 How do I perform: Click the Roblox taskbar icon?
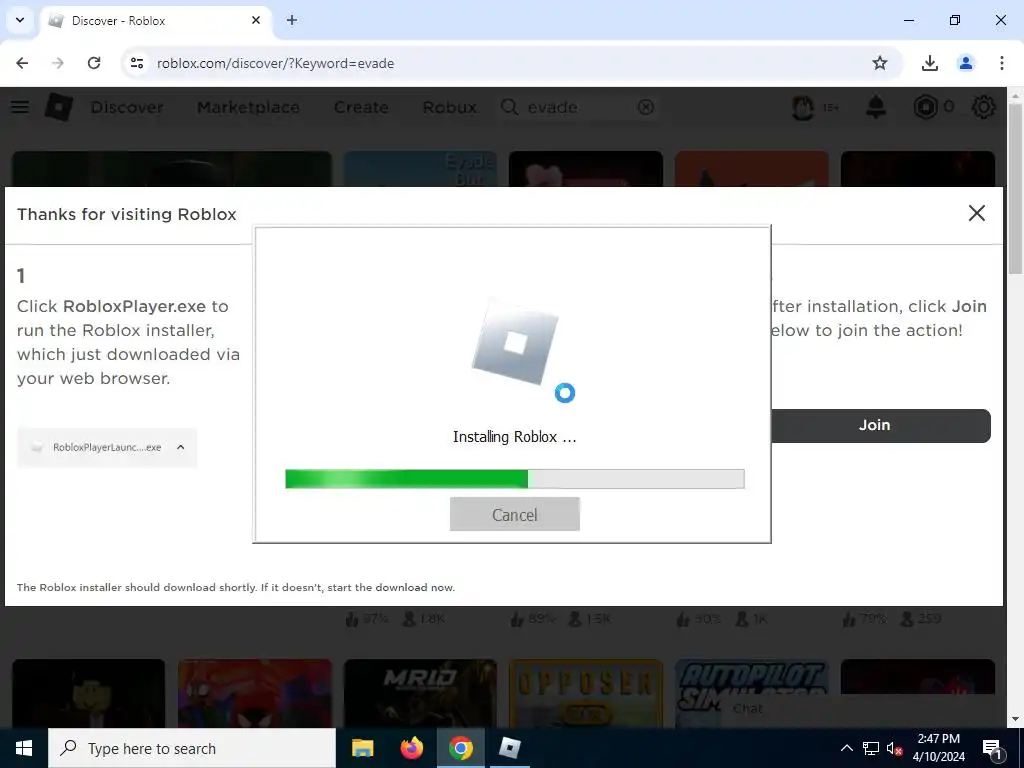click(509, 748)
